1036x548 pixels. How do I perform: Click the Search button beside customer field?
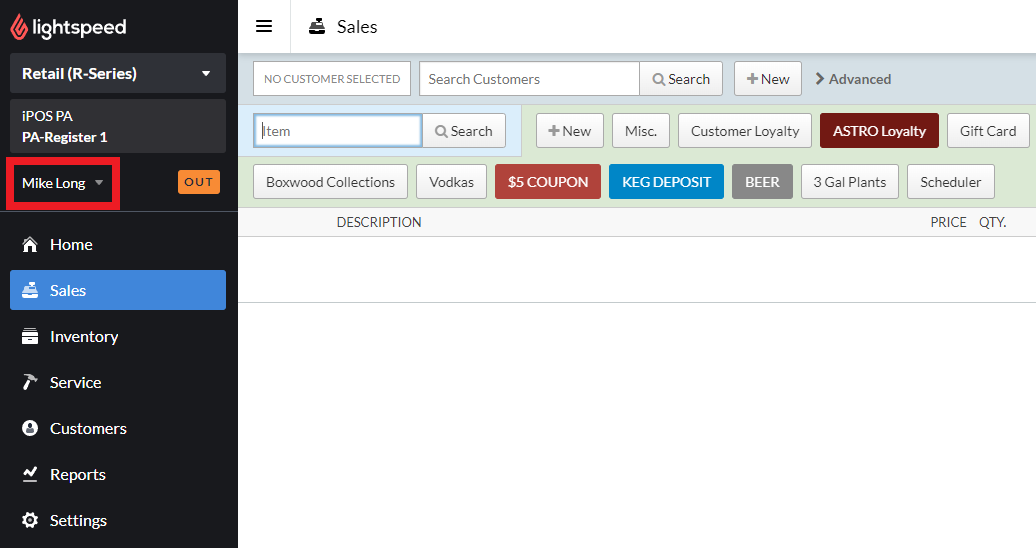click(680, 79)
